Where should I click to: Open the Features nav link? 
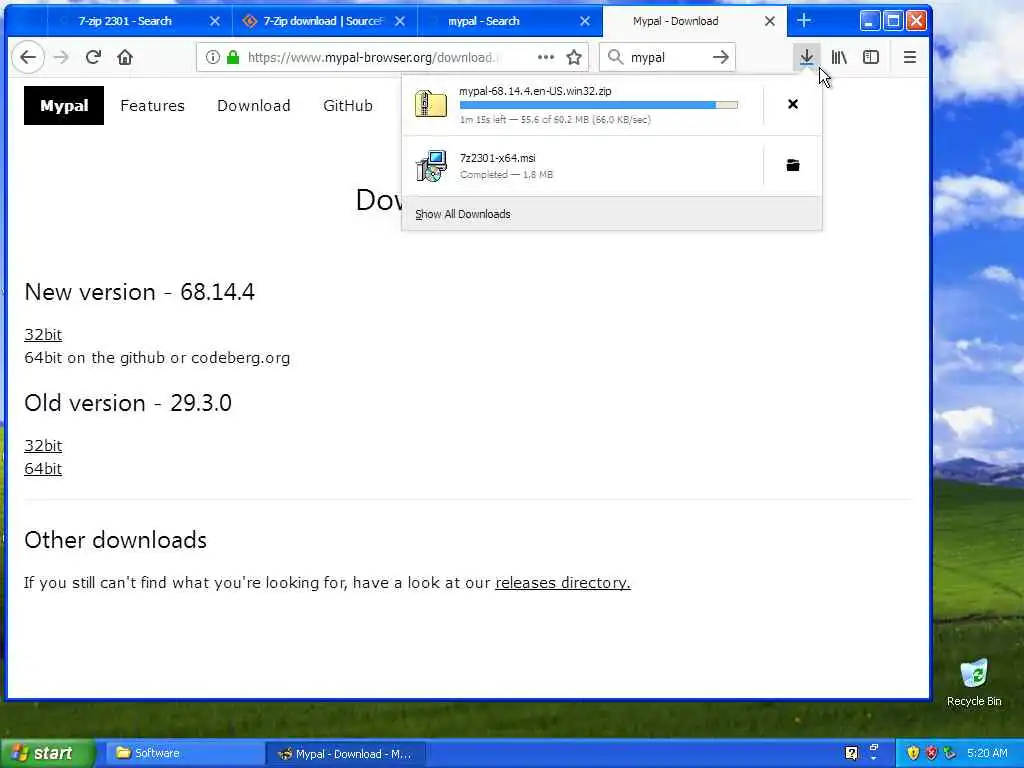[x=152, y=106]
